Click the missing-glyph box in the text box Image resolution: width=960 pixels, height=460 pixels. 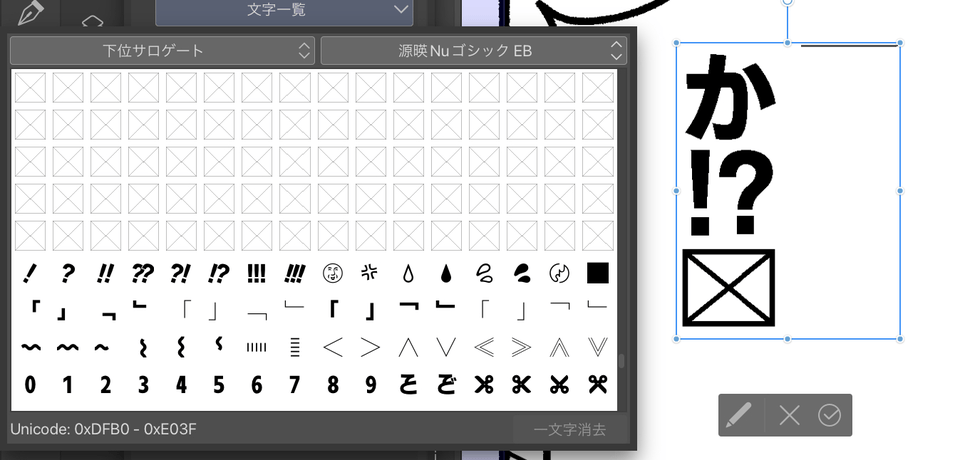729,287
